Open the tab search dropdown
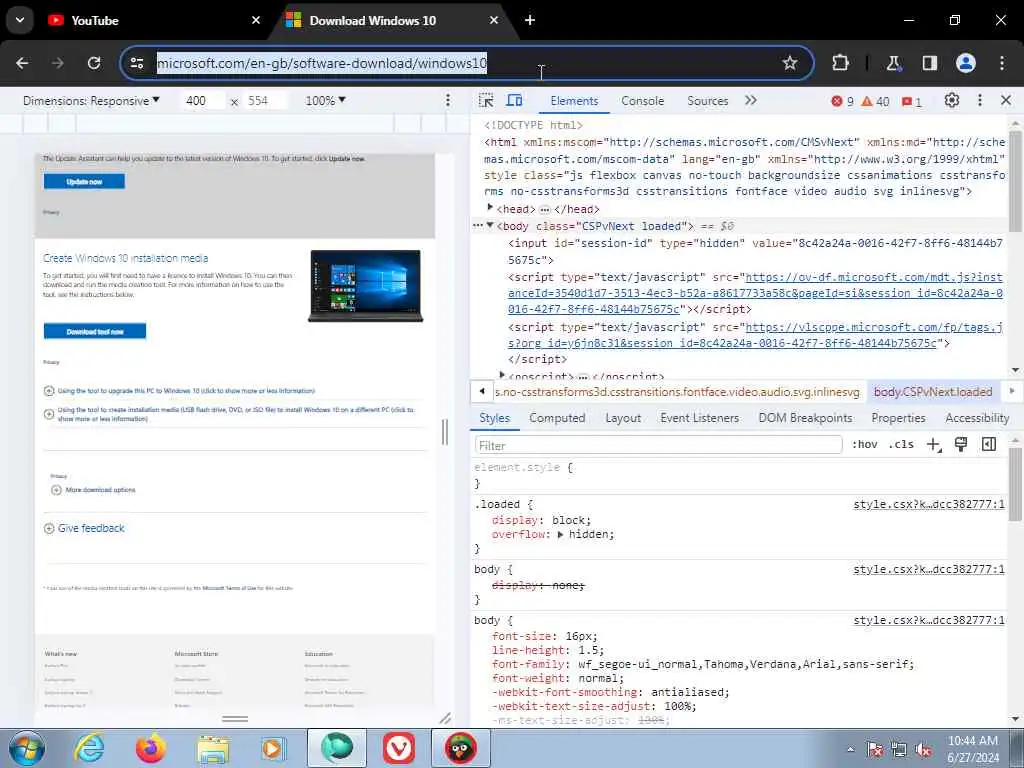The width and height of the screenshot is (1024, 768). (x=20, y=20)
